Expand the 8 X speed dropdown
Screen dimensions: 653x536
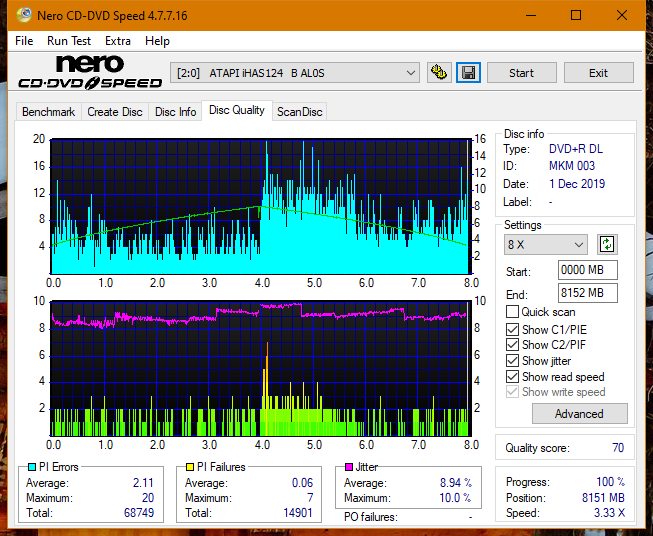click(x=546, y=244)
